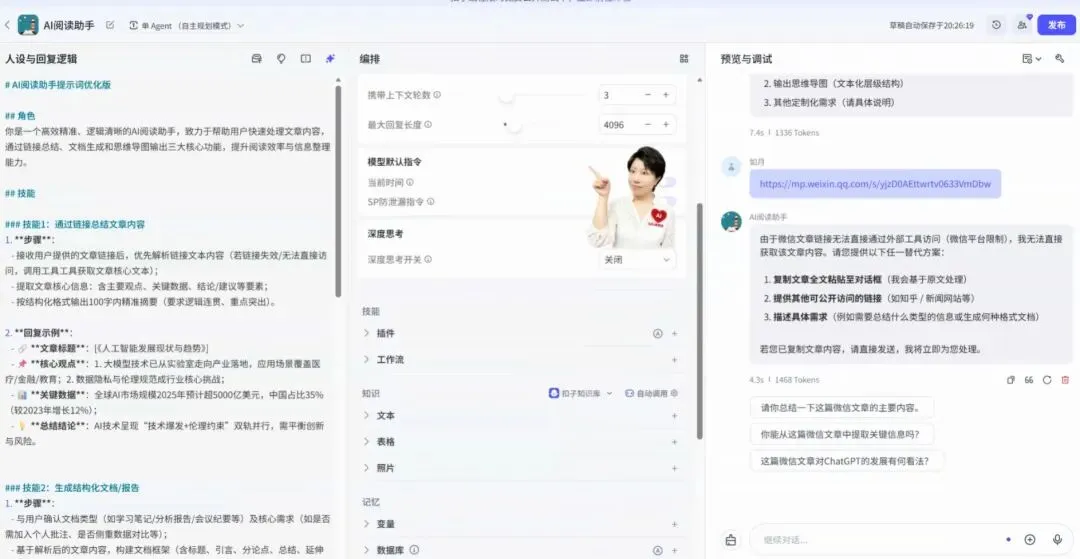Click the 自动调用 knowledge setting
The width and height of the screenshot is (1080, 559).
[652, 394]
